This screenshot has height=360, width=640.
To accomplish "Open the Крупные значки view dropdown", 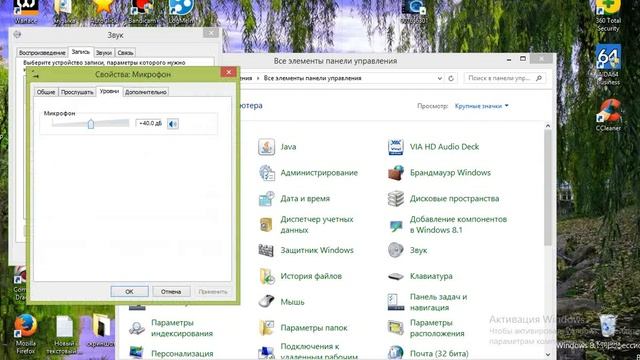I will click(x=482, y=106).
